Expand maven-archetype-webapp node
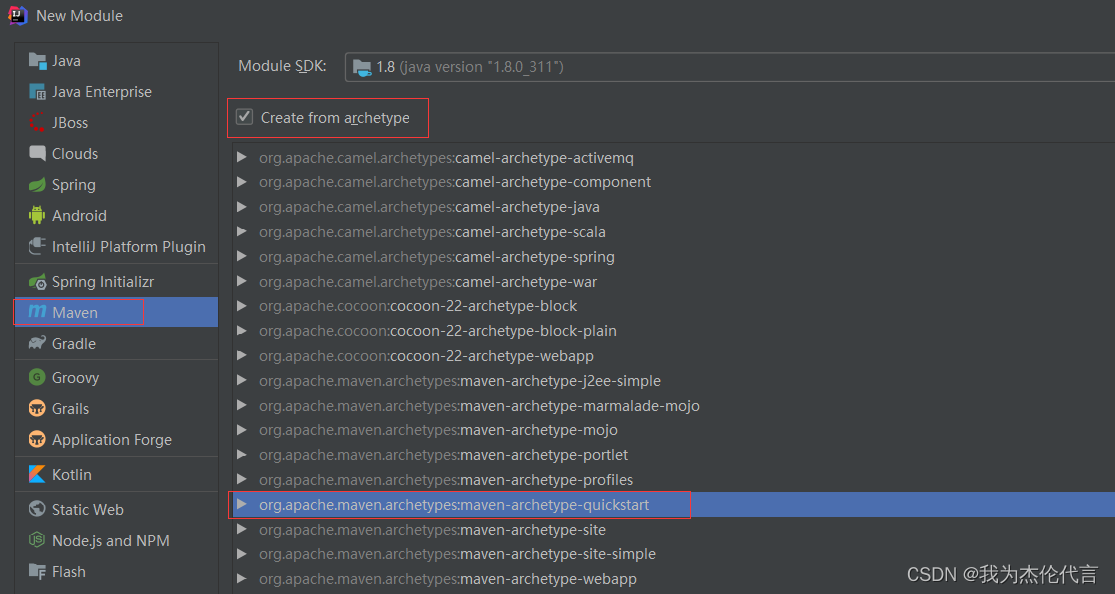The height and width of the screenshot is (594, 1115). 242,579
